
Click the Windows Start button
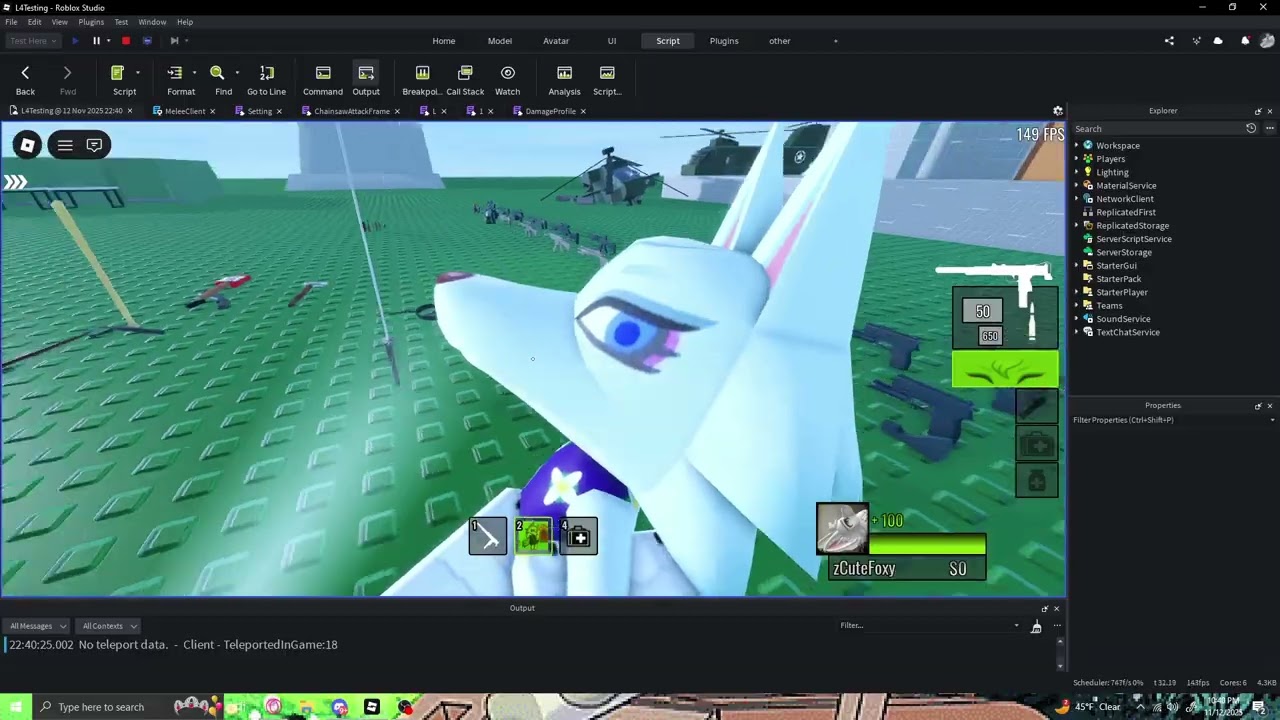[x=15, y=707]
